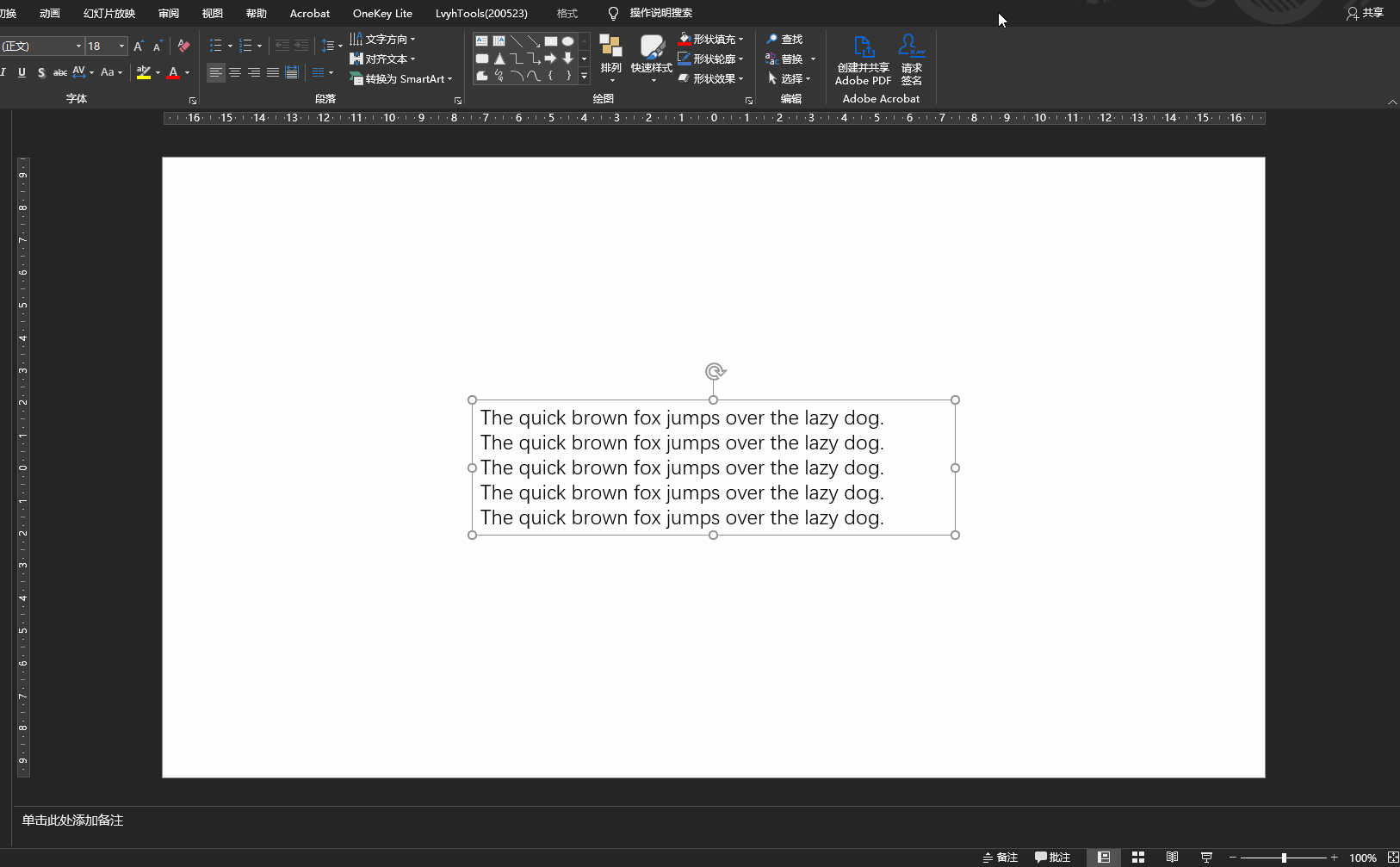Increase list indent level

pyautogui.click(x=301, y=46)
